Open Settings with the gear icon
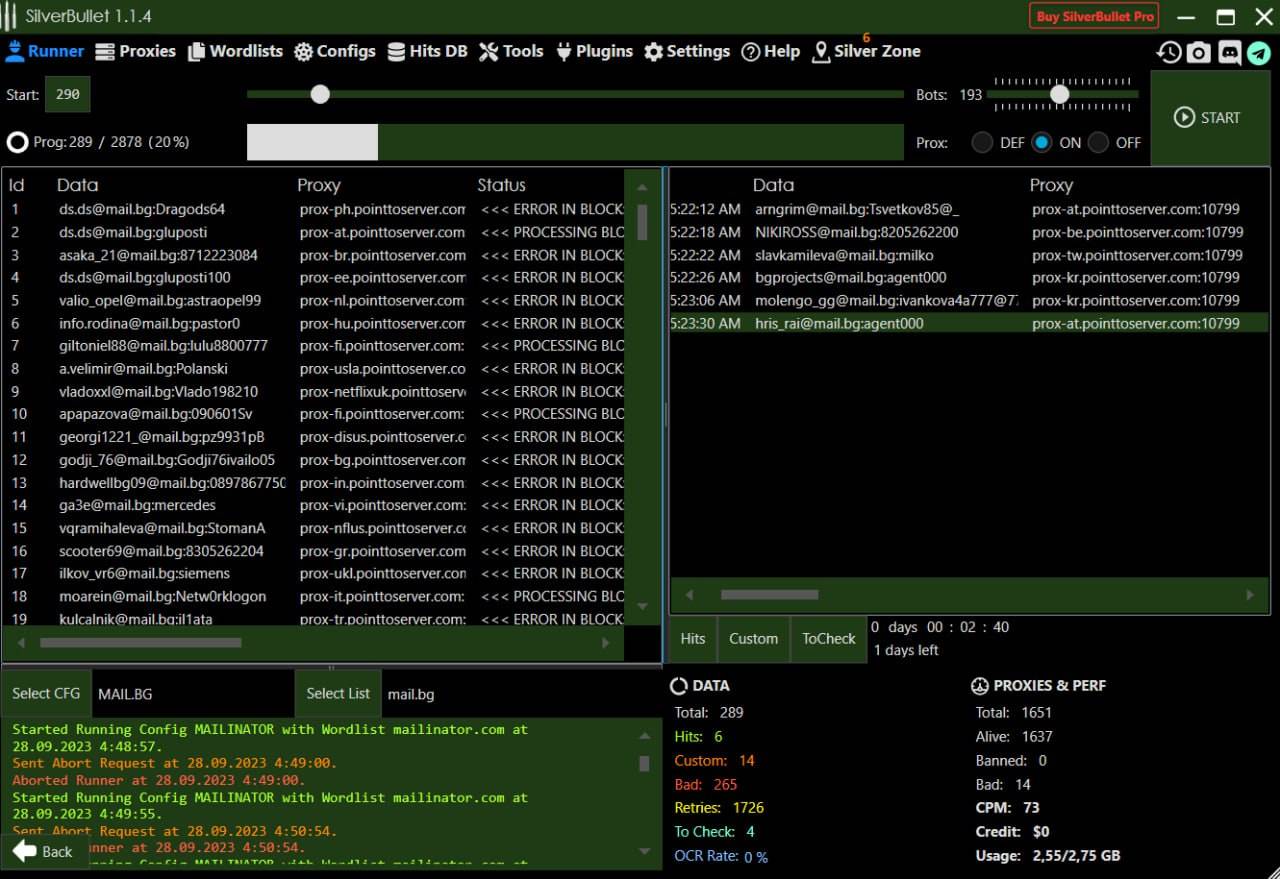The height and width of the screenshot is (879, 1280). tap(686, 51)
